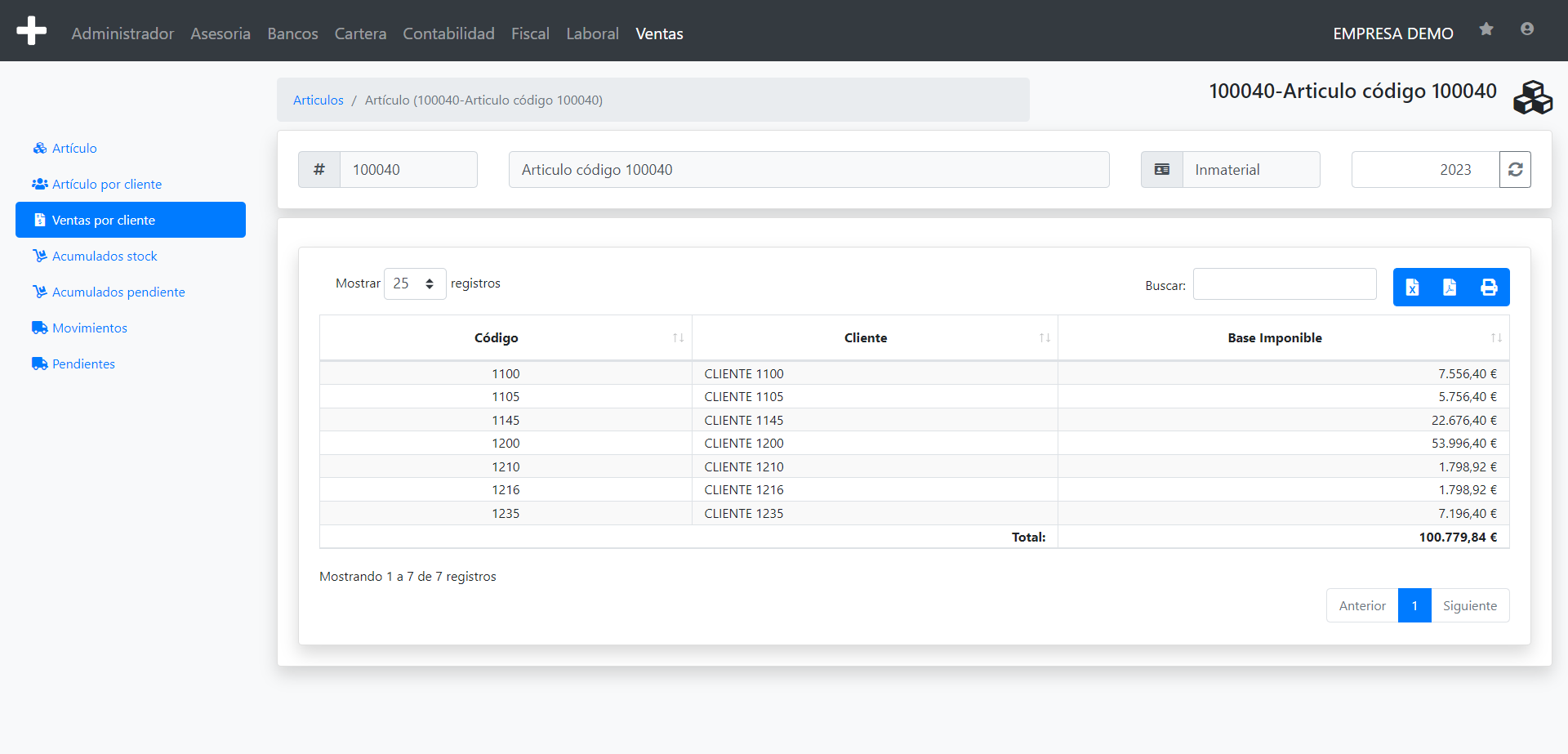The image size is (1568, 754).
Task: Click the favorites star icon
Action: click(x=1486, y=29)
